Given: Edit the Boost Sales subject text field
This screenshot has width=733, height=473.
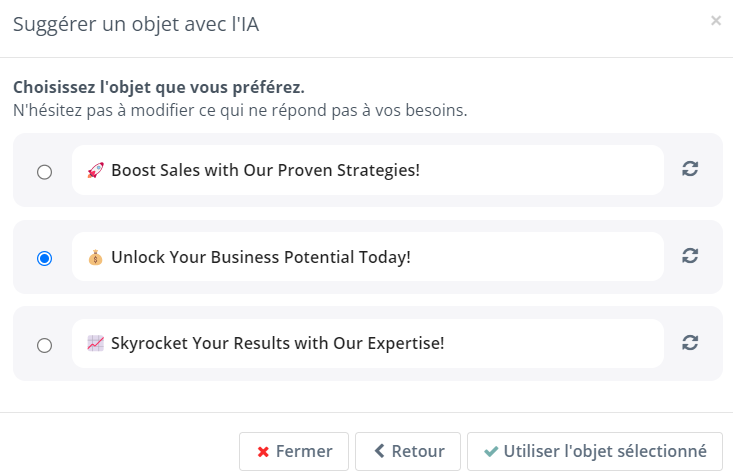Looking at the screenshot, I should click(368, 170).
